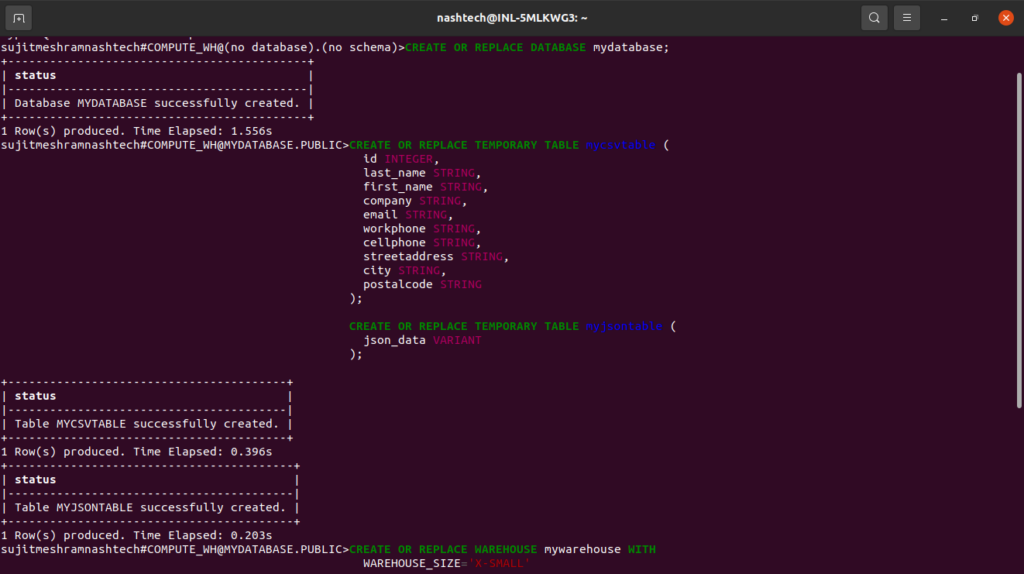
Task: Minimize the terminal window
Action: (x=944, y=18)
